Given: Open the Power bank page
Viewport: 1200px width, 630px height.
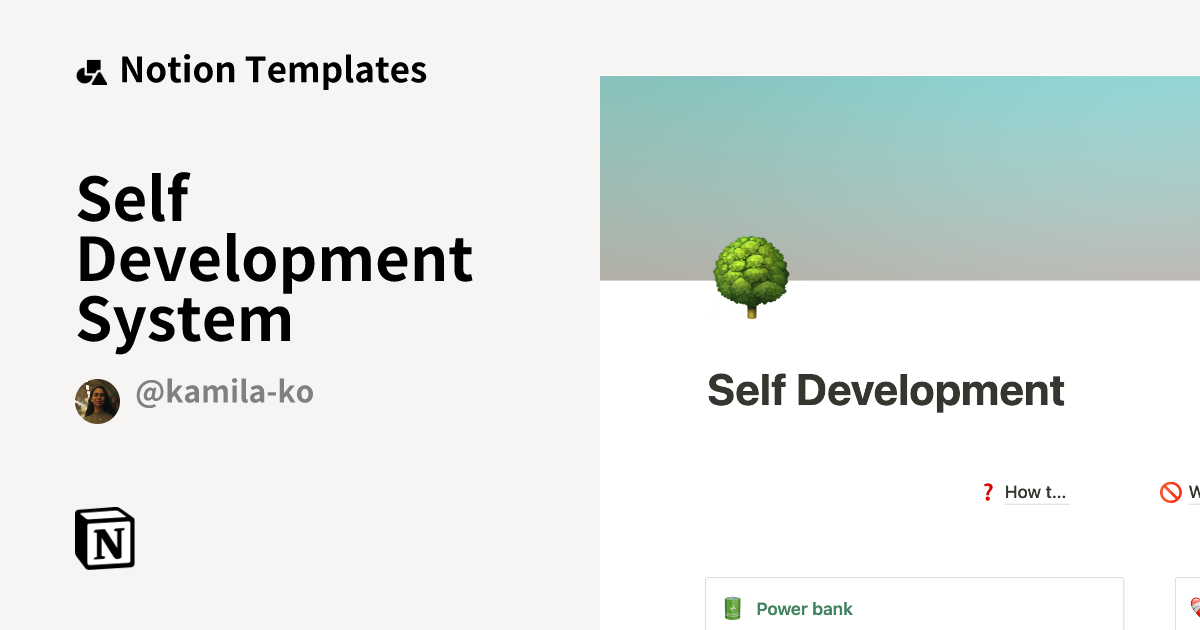Looking at the screenshot, I should coord(804,608).
